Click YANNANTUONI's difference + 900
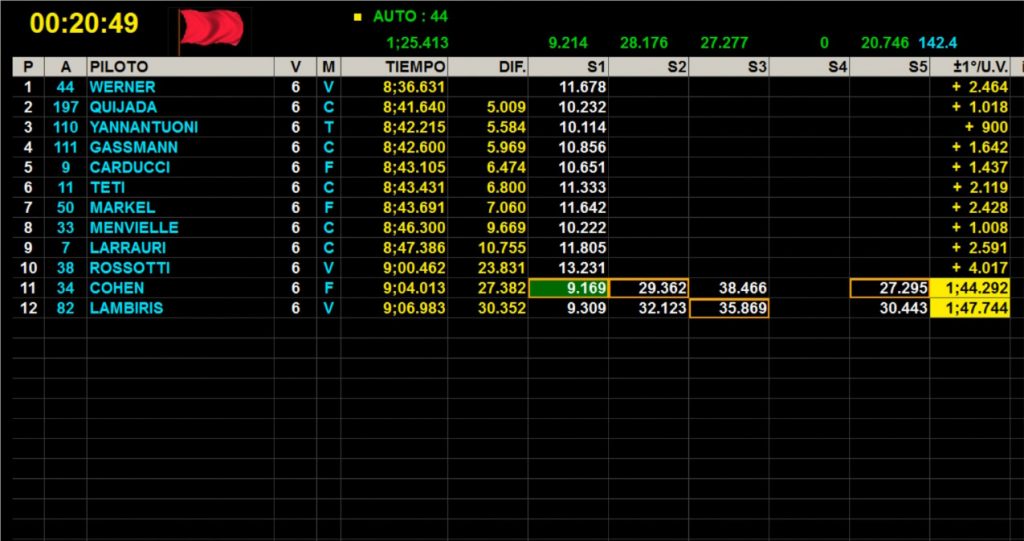Image resolution: width=1024 pixels, height=541 pixels. click(986, 127)
